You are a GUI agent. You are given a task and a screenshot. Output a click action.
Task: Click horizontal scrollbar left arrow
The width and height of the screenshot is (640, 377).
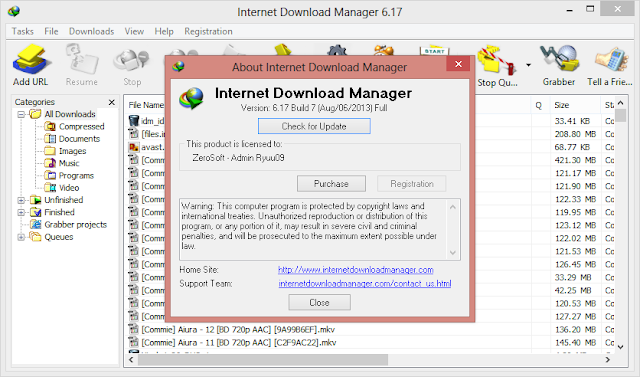(x=131, y=360)
